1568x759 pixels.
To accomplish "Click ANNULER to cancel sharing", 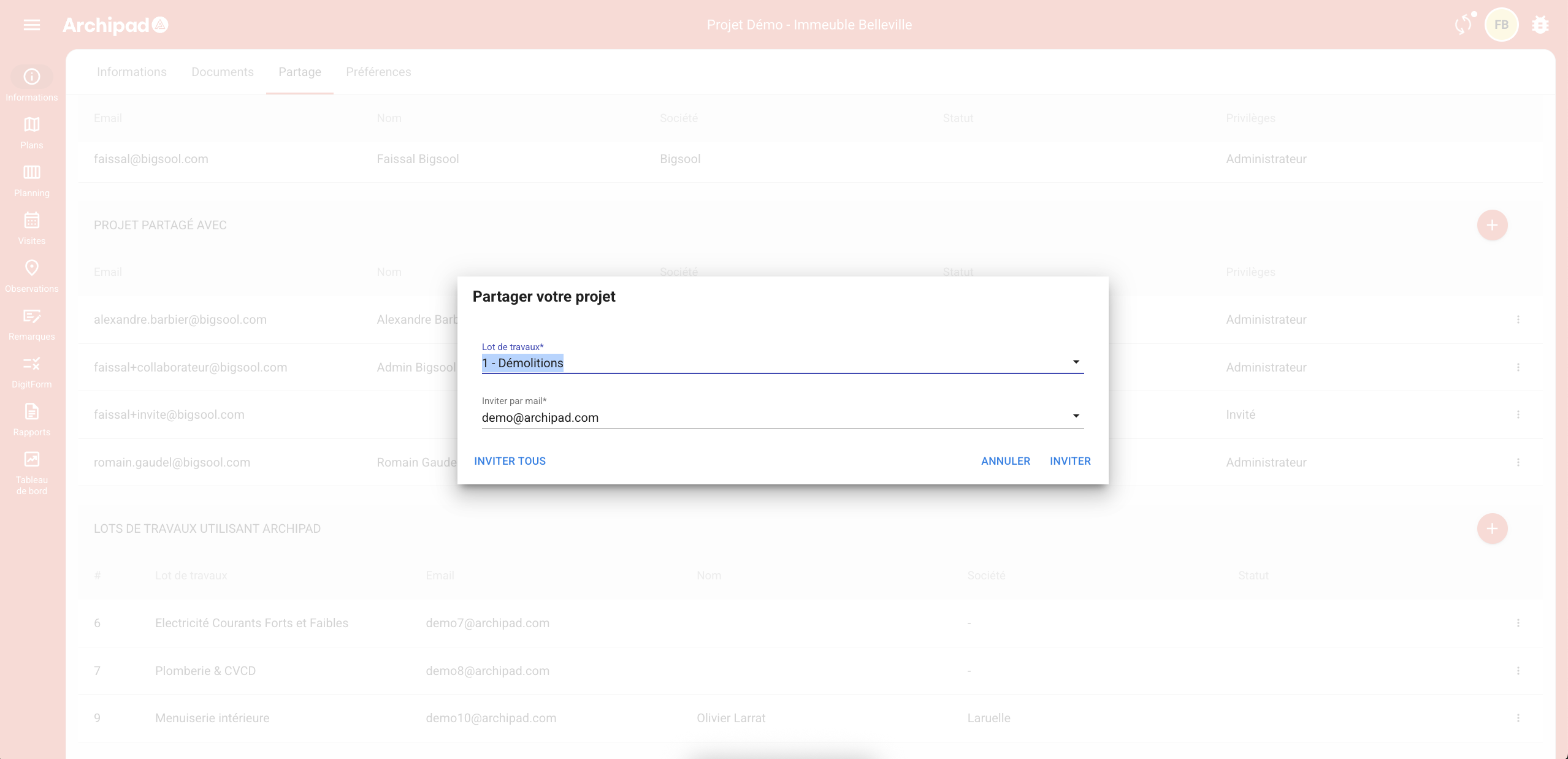I will (1005, 461).
